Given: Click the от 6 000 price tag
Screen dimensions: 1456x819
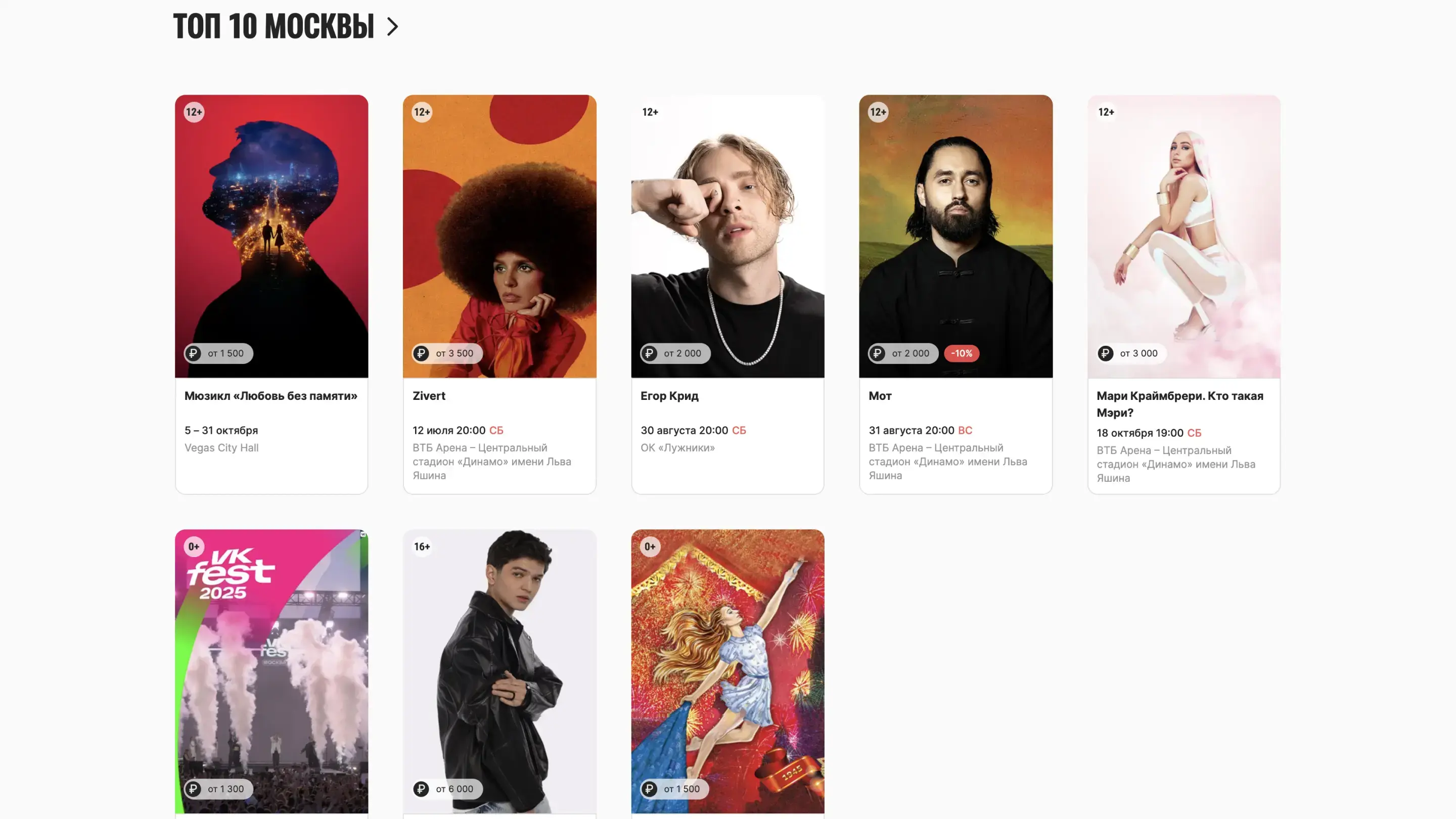Looking at the screenshot, I should click(x=447, y=789).
